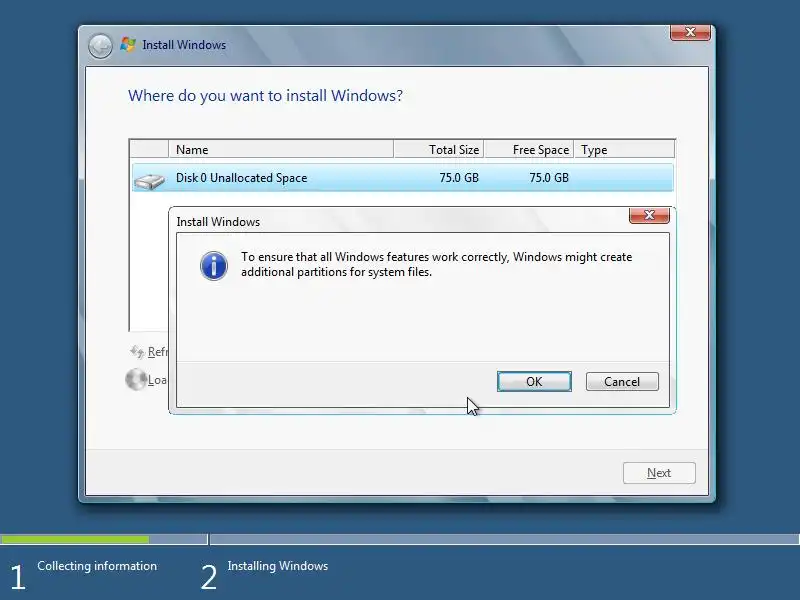Click the Next button

tap(659, 473)
